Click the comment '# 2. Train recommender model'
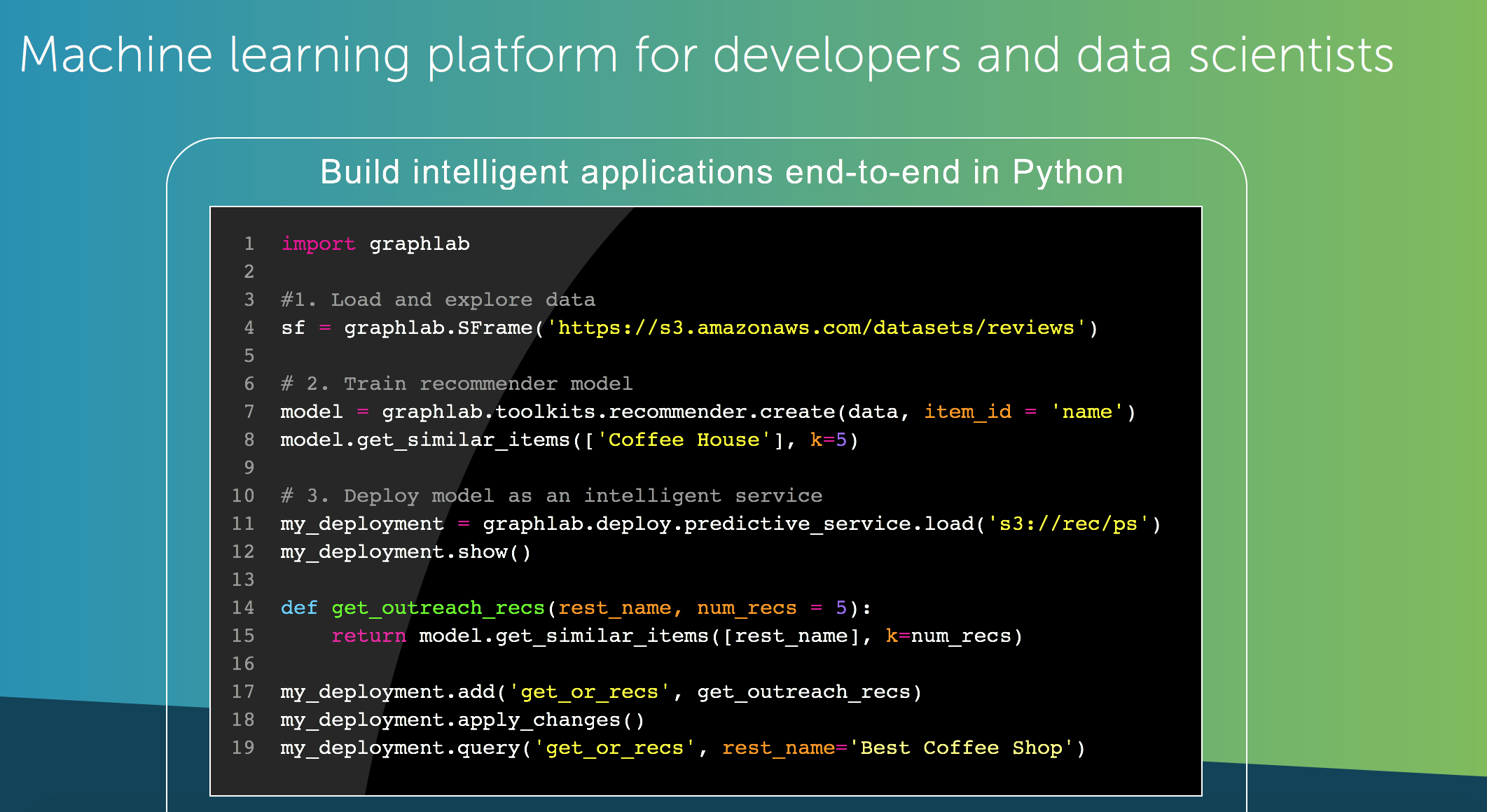This screenshot has width=1487, height=812. coord(457,384)
